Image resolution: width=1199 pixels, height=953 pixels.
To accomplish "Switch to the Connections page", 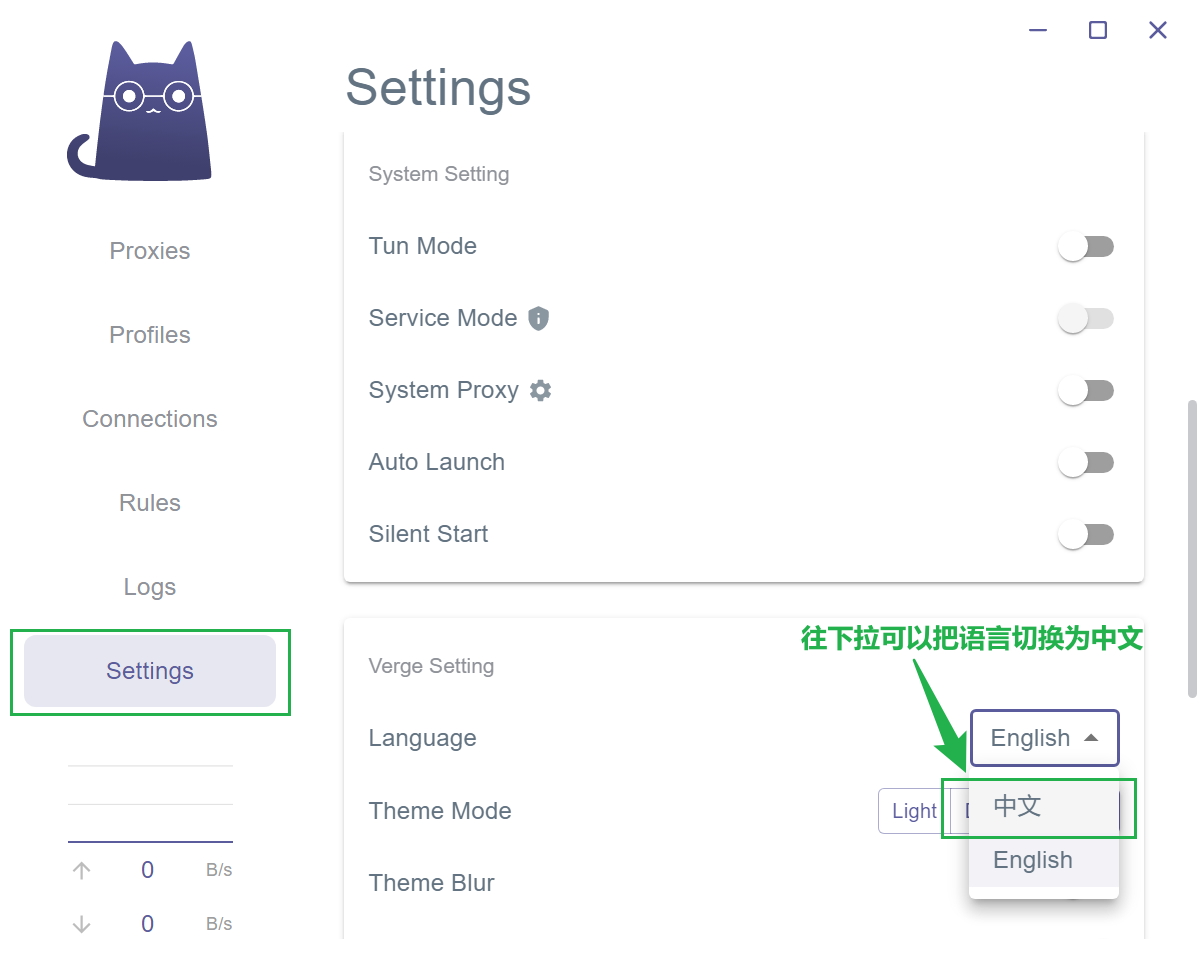I will click(x=150, y=419).
